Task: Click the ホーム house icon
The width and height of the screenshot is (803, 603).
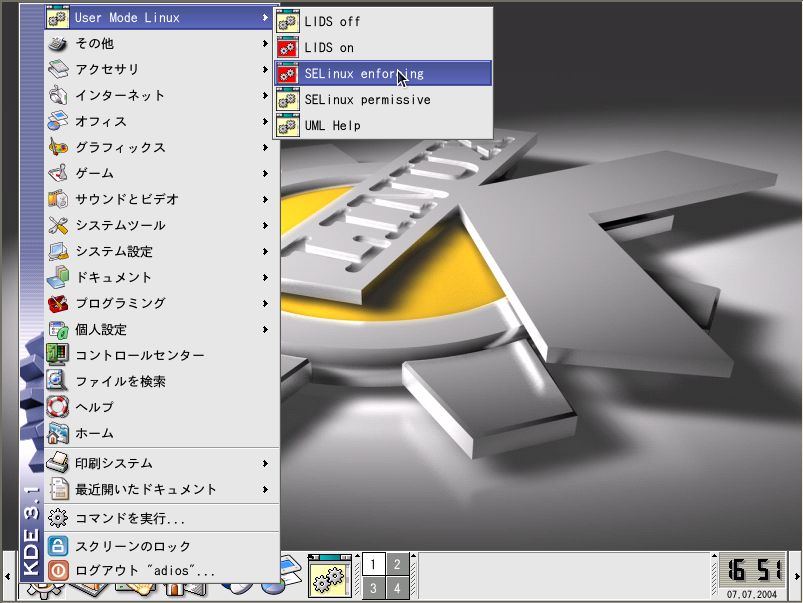Action: point(57,433)
